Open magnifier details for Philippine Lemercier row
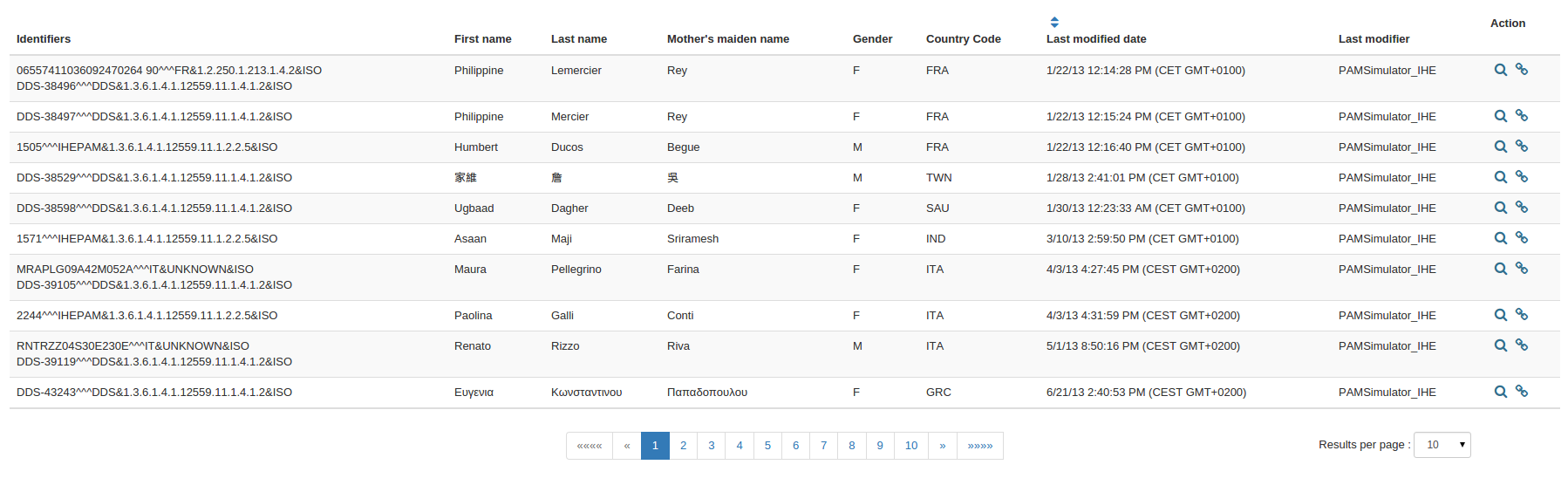Viewport: 1568px width, 485px height. click(1500, 70)
